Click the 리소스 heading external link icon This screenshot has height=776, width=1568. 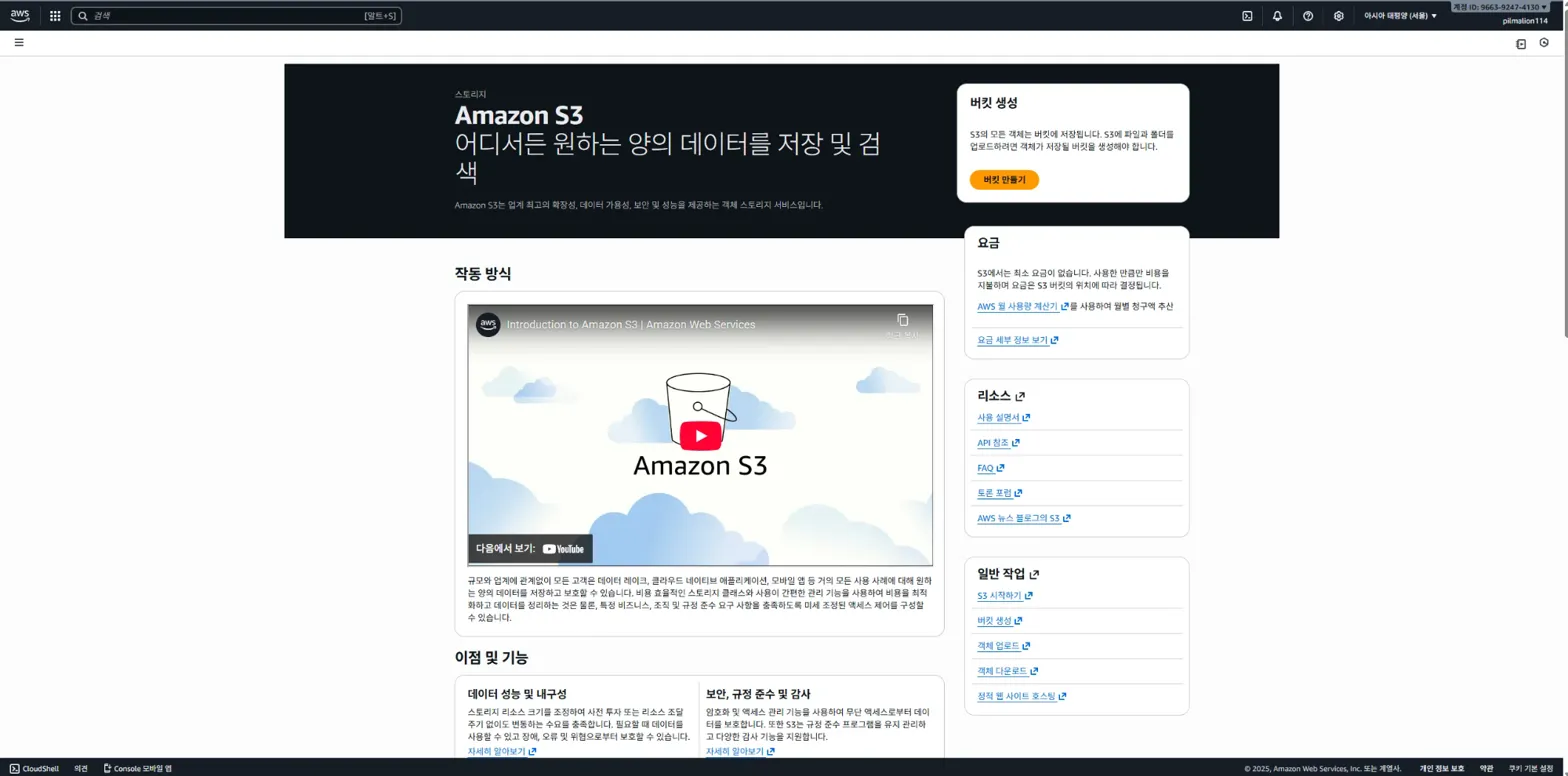[x=1020, y=397]
